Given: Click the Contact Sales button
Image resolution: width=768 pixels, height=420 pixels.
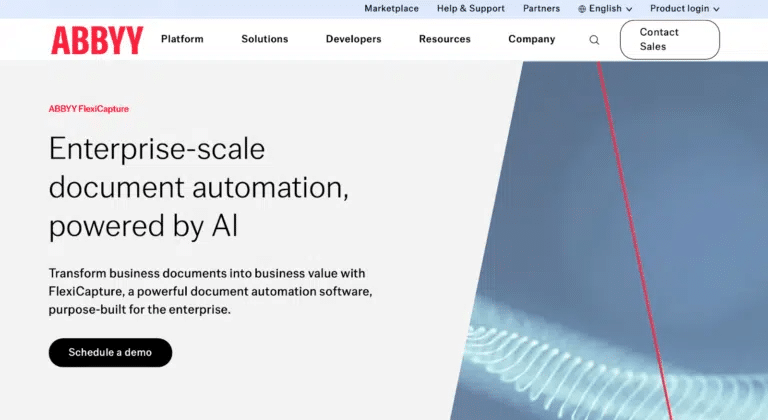Looking at the screenshot, I should [670, 40].
